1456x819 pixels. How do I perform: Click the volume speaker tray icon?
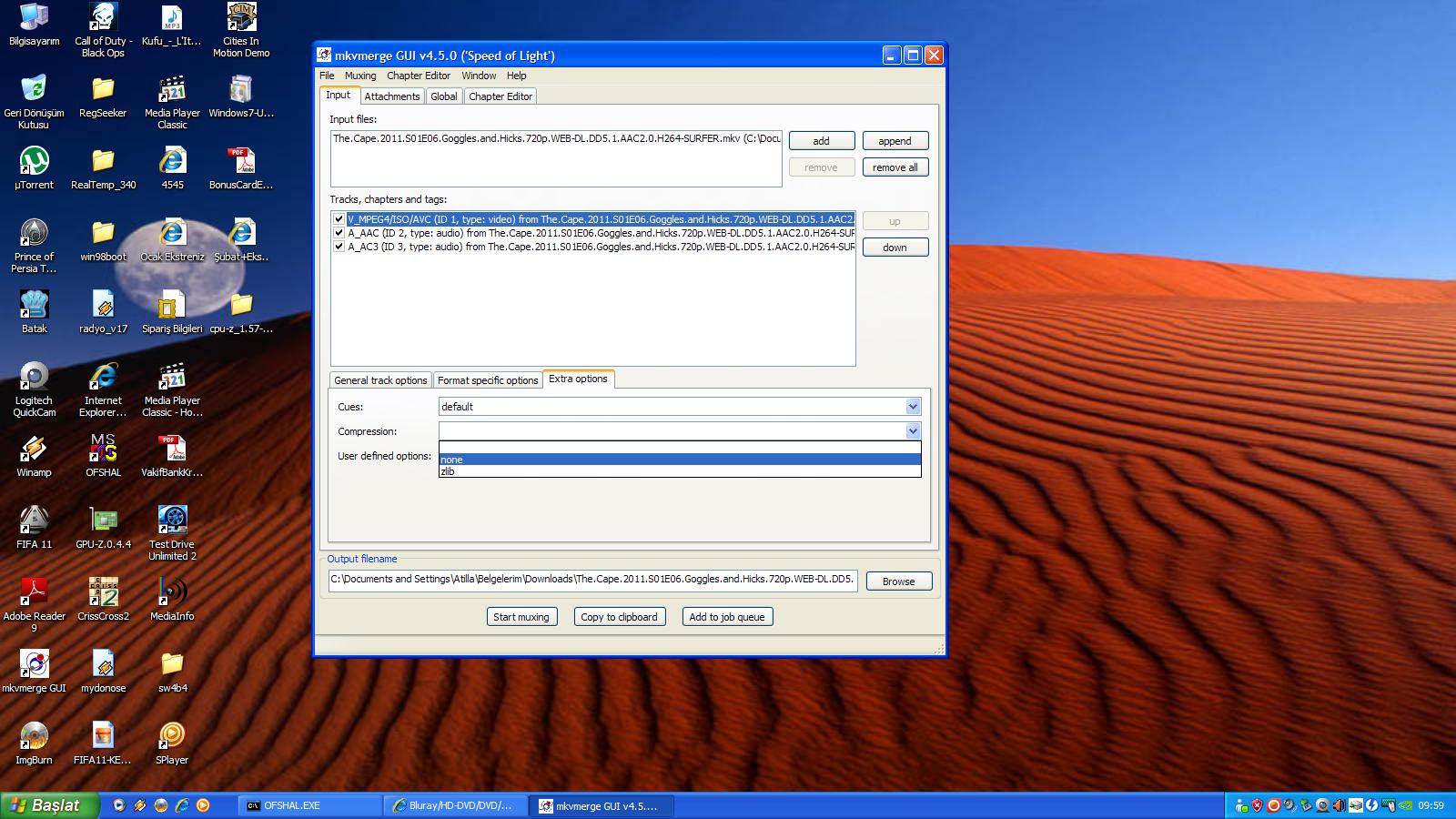(x=1340, y=805)
